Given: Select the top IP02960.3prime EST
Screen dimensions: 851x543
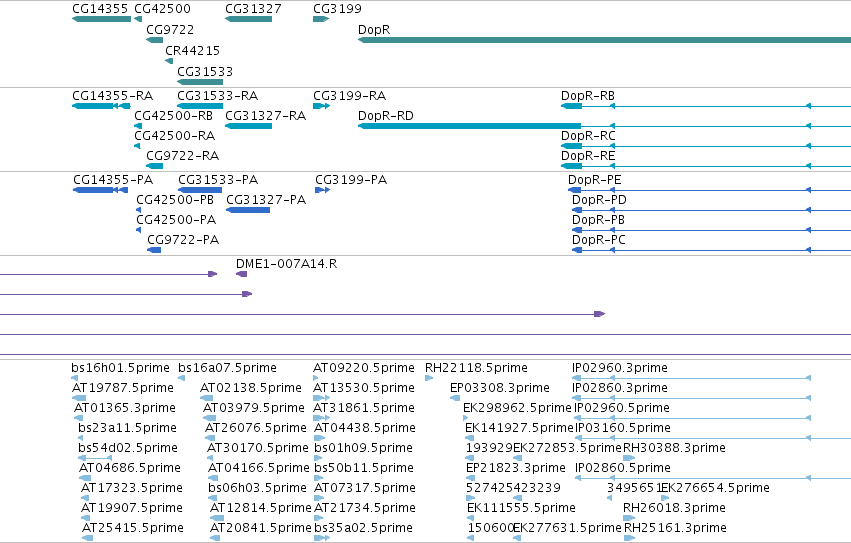Looking at the screenshot, I should point(691,378).
